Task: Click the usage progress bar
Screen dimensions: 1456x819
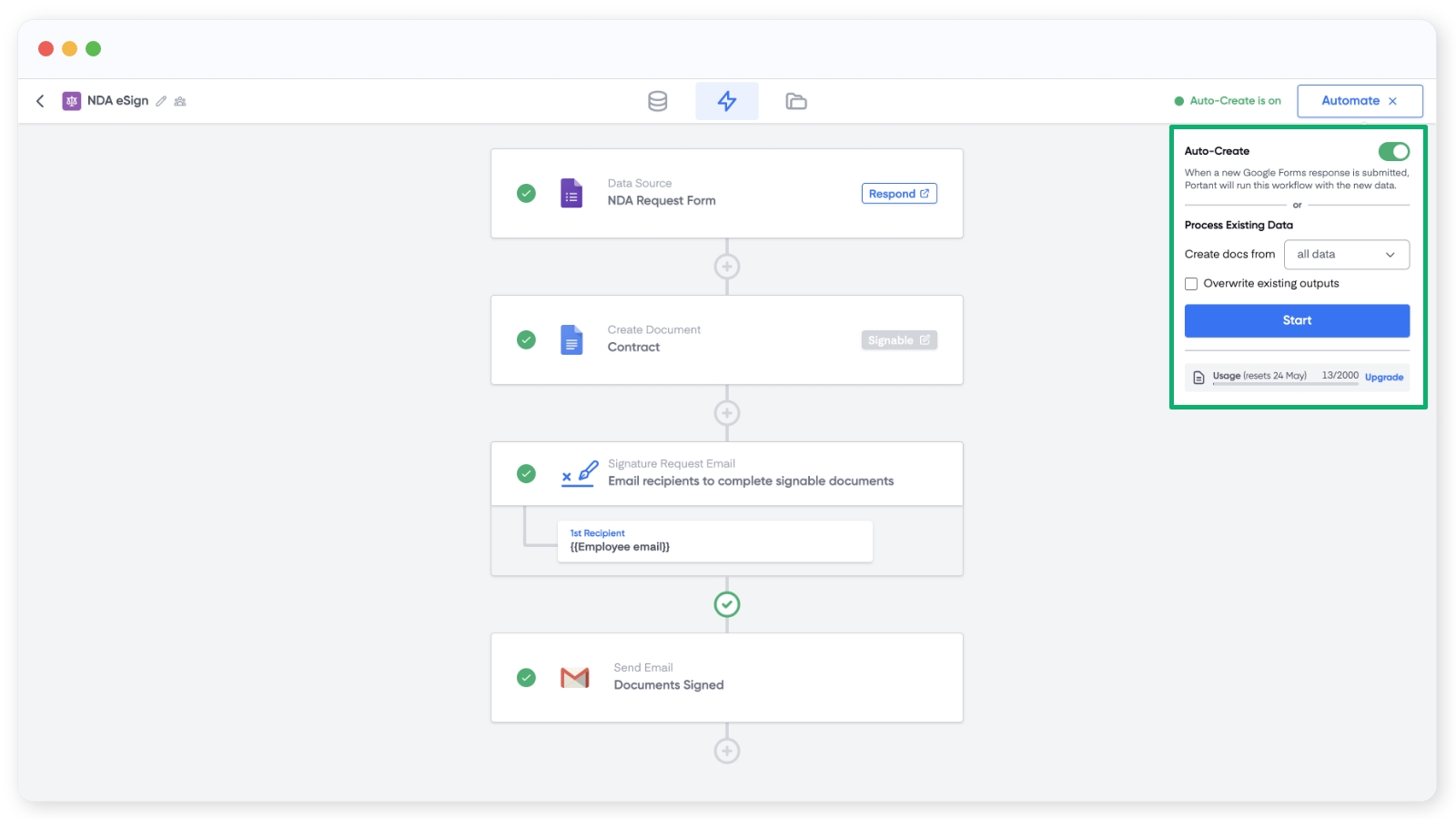Action: coord(1285,384)
